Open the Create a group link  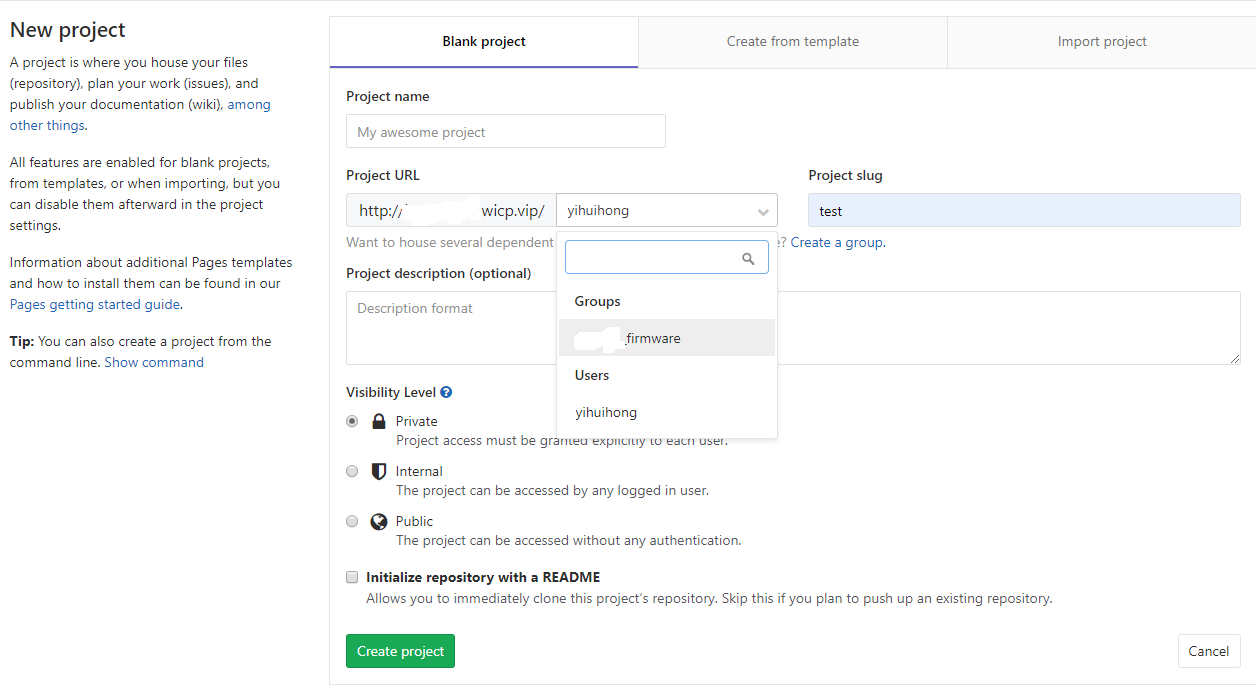tap(837, 242)
